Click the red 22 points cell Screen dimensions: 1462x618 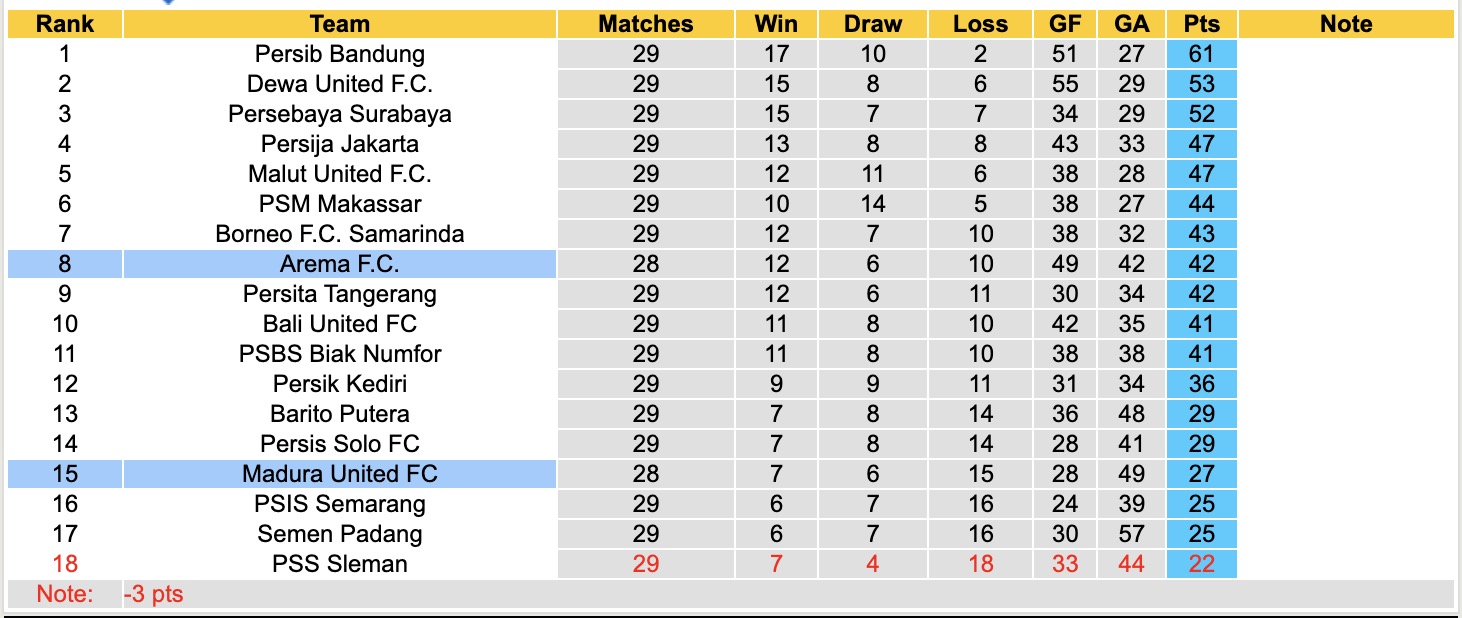(1201, 564)
